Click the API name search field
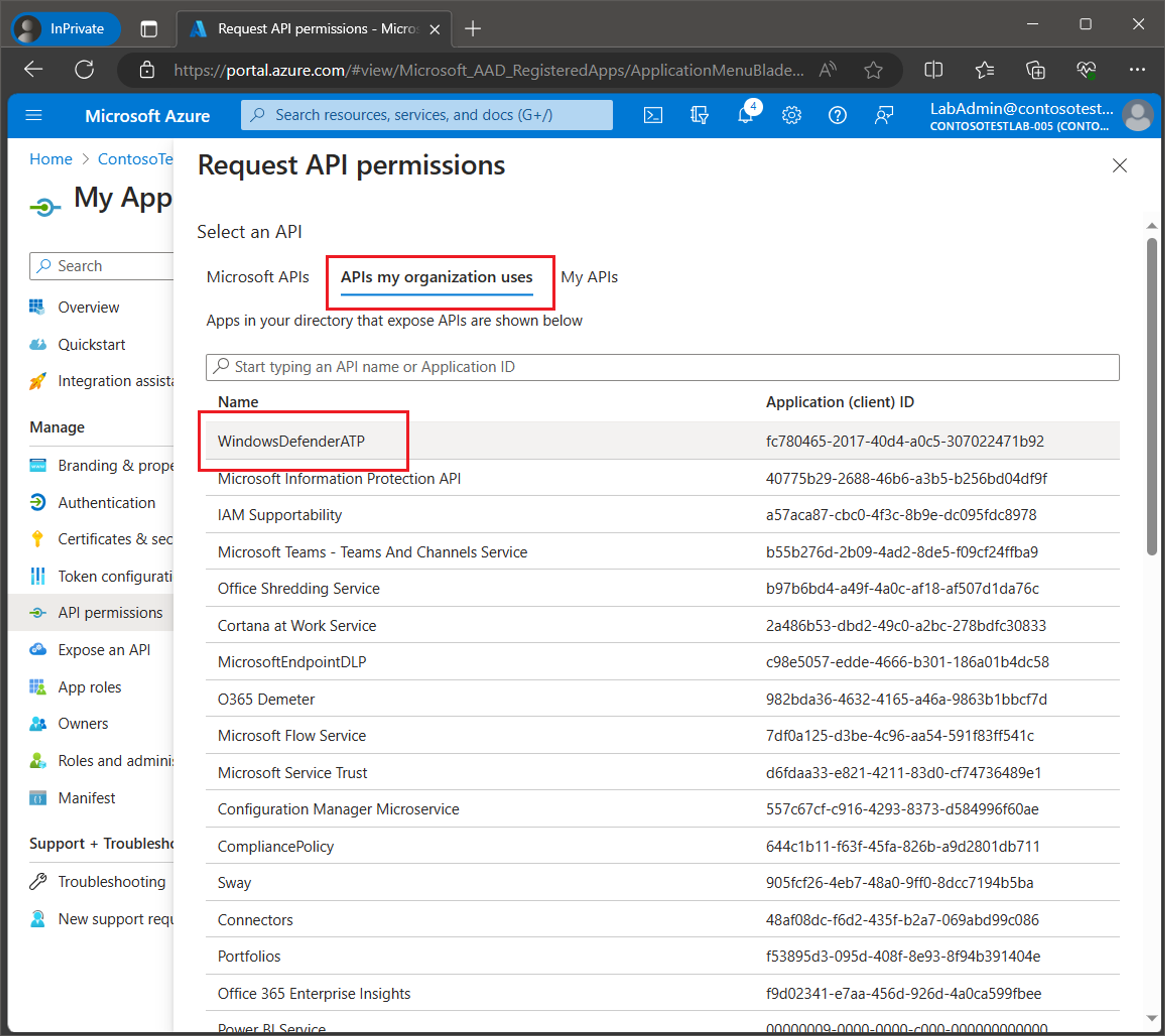The image size is (1165, 1036). (662, 367)
